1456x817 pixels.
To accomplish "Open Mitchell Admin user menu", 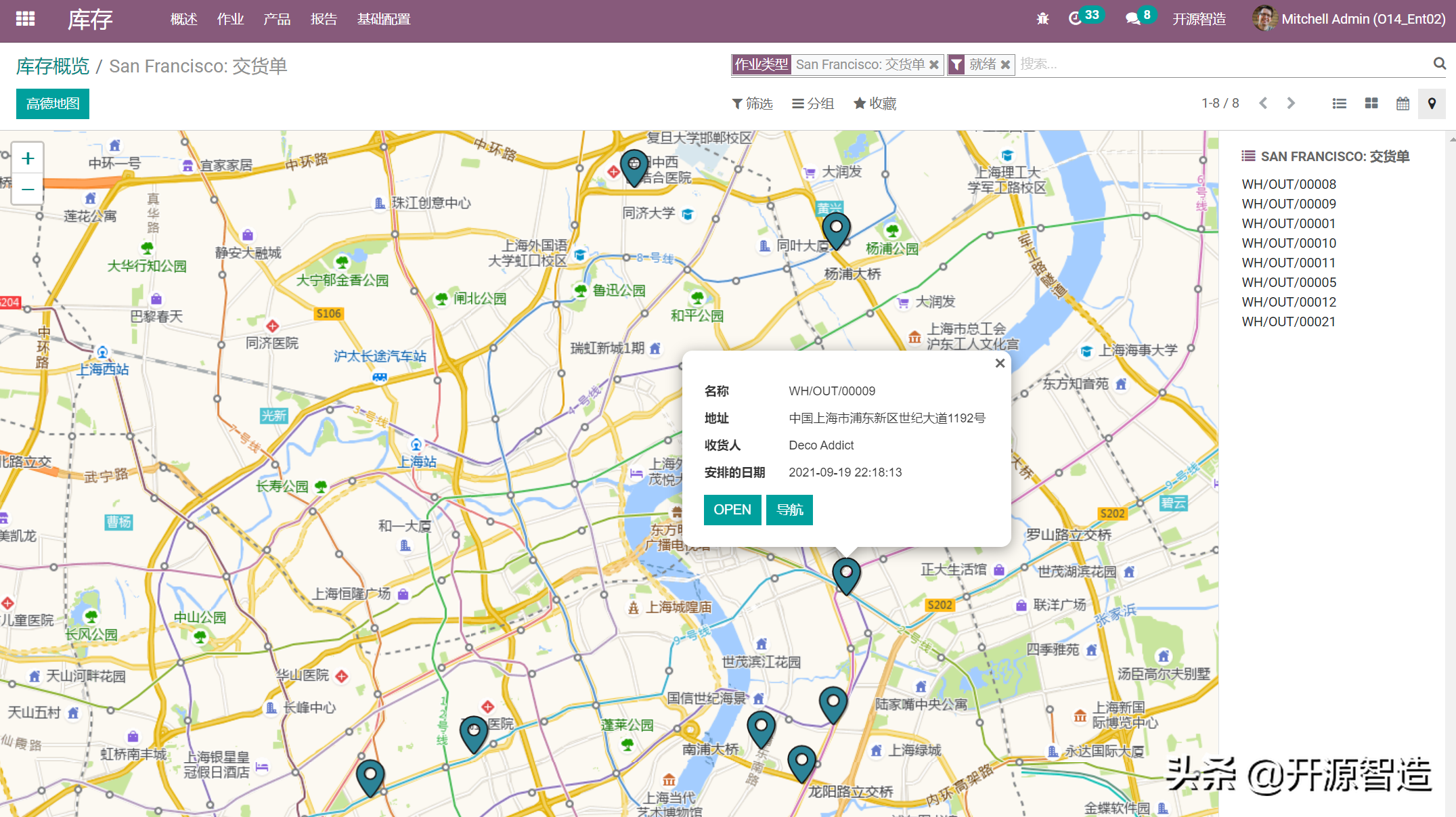I will coord(1349,19).
